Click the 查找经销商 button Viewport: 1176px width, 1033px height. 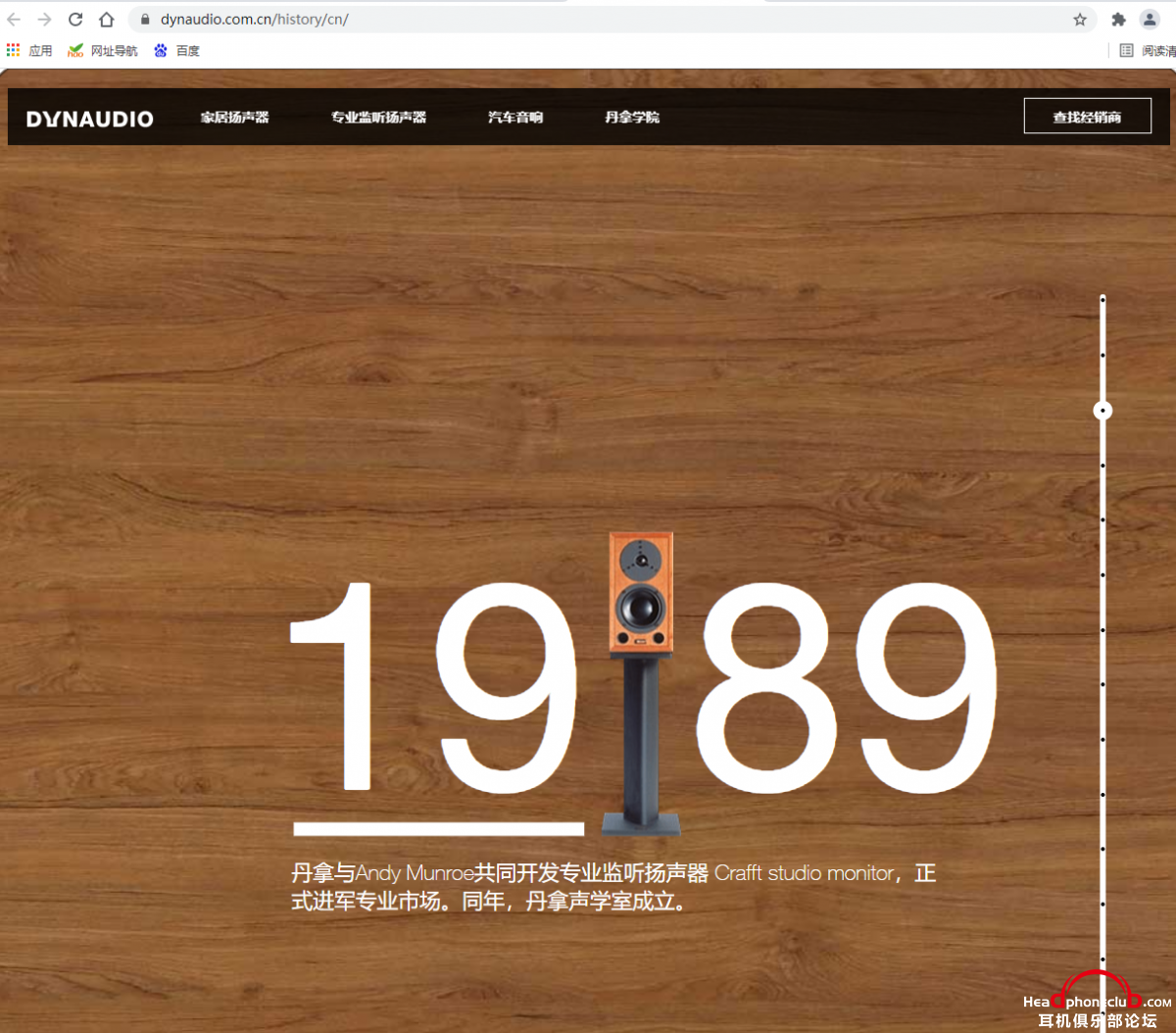click(x=1088, y=117)
